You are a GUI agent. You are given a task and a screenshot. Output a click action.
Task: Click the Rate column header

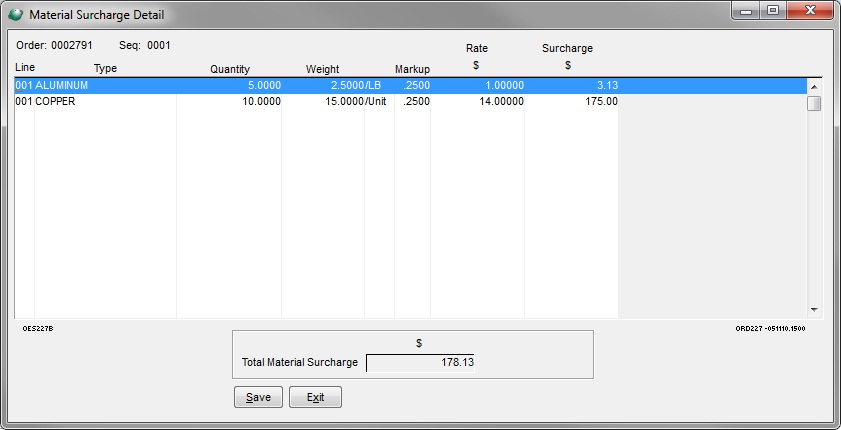477,48
